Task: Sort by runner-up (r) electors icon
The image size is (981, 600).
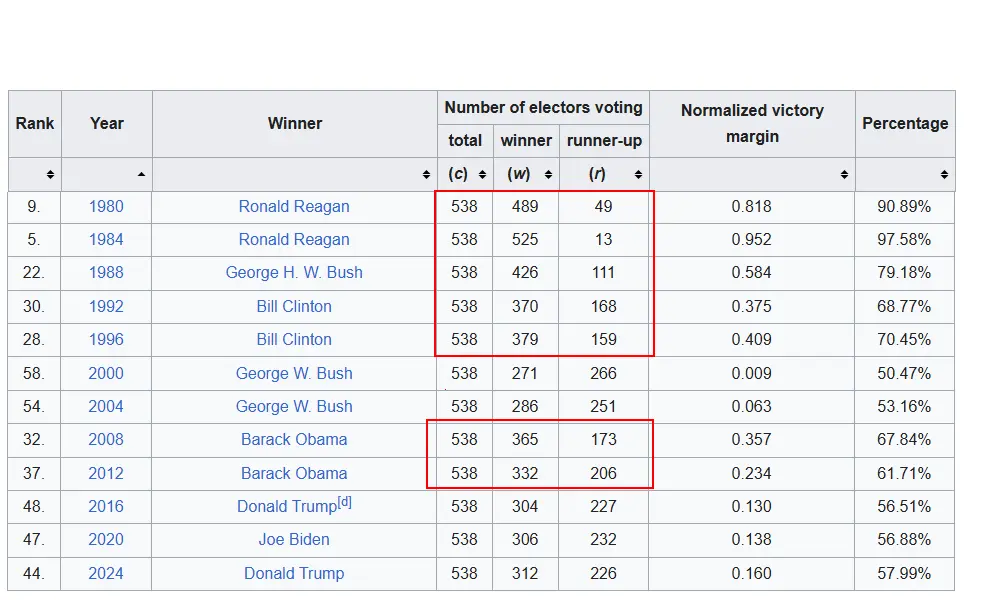Action: (x=639, y=174)
